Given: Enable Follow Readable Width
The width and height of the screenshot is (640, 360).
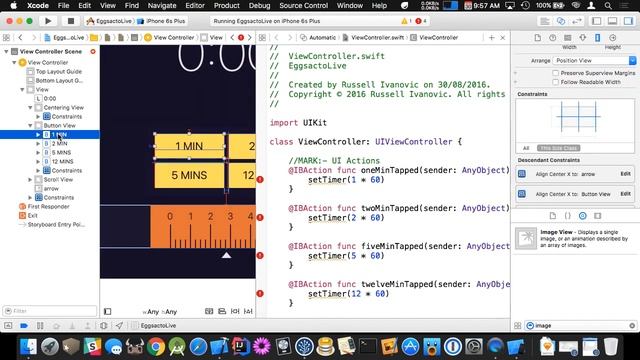Looking at the screenshot, I should pos(556,82).
